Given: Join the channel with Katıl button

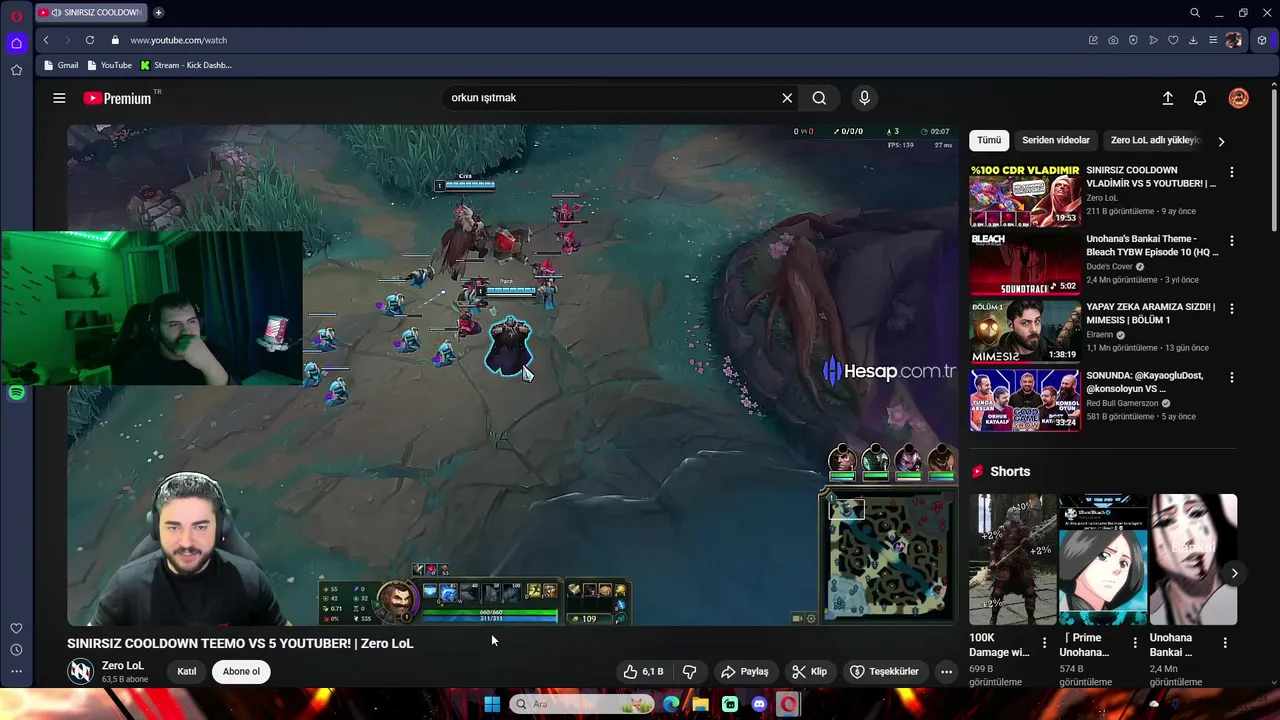Looking at the screenshot, I should 187,672.
